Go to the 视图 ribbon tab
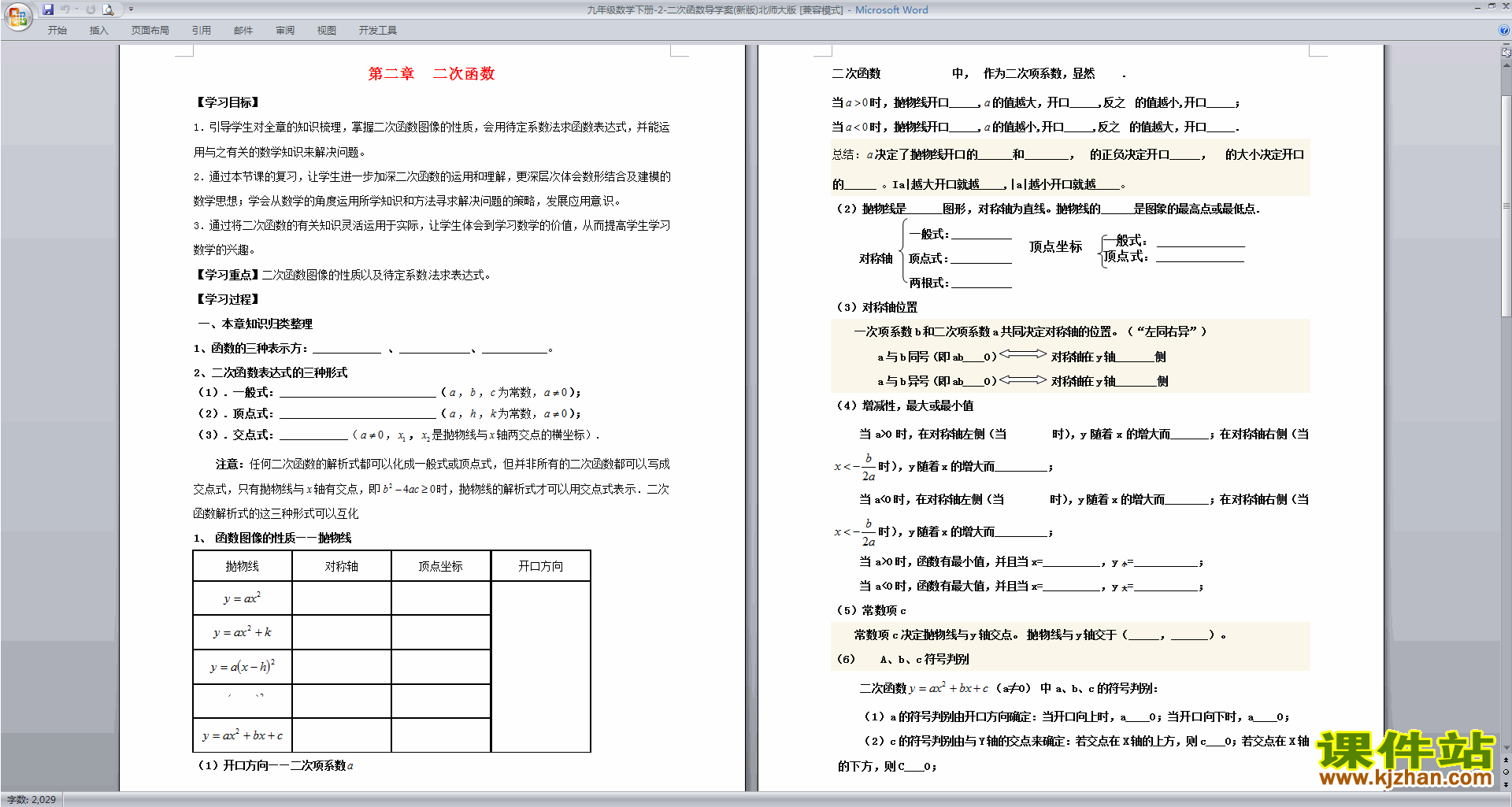Image resolution: width=1512 pixels, height=807 pixels. click(x=327, y=31)
